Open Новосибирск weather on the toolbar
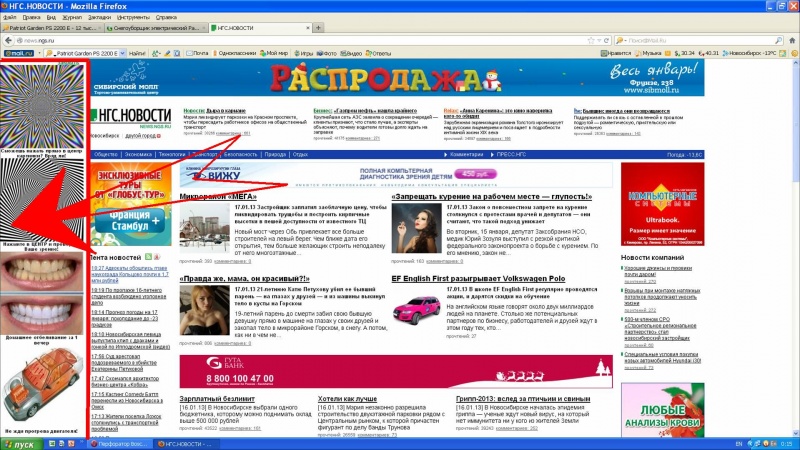This screenshot has width=800, height=450. click(749, 53)
